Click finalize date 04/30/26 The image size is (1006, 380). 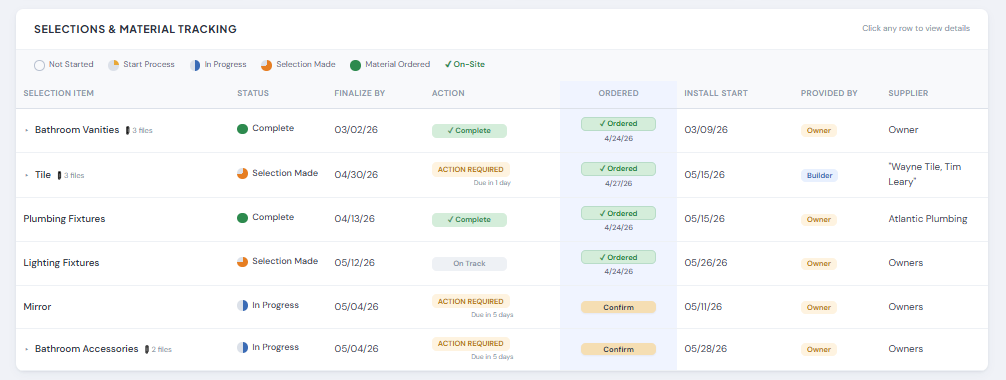(x=356, y=175)
